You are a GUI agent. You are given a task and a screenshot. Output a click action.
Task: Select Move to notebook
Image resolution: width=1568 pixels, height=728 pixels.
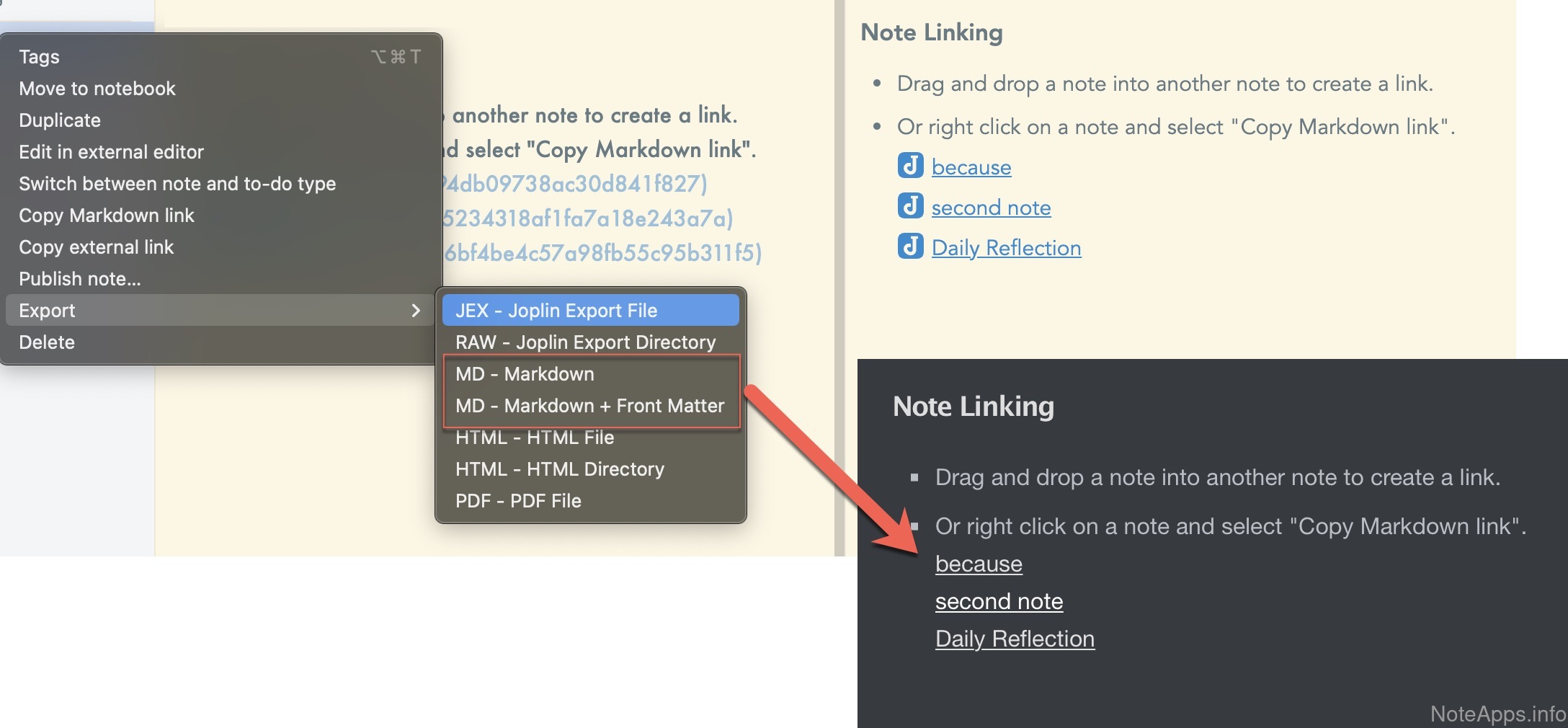(x=97, y=89)
